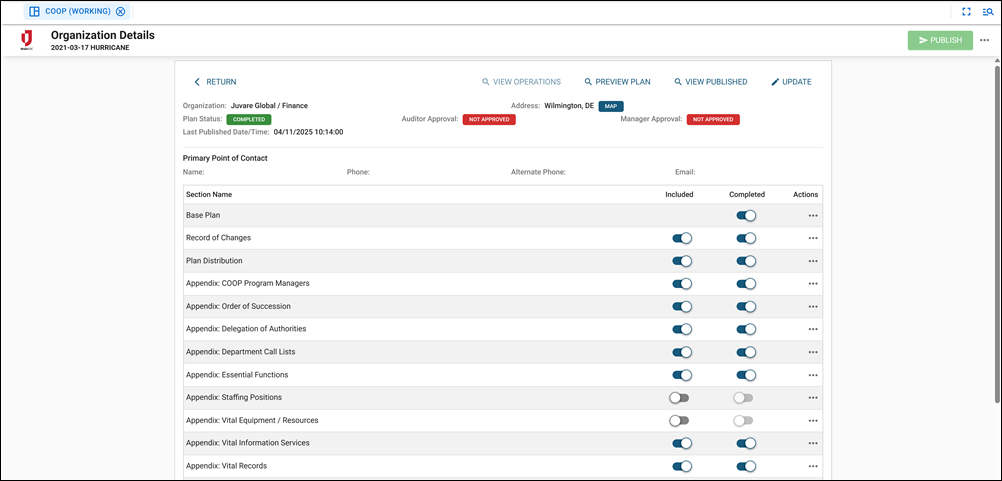The width and height of the screenshot is (1002, 481).
Task: Open Actions menu for Appendix: Essential Functions
Action: click(813, 375)
